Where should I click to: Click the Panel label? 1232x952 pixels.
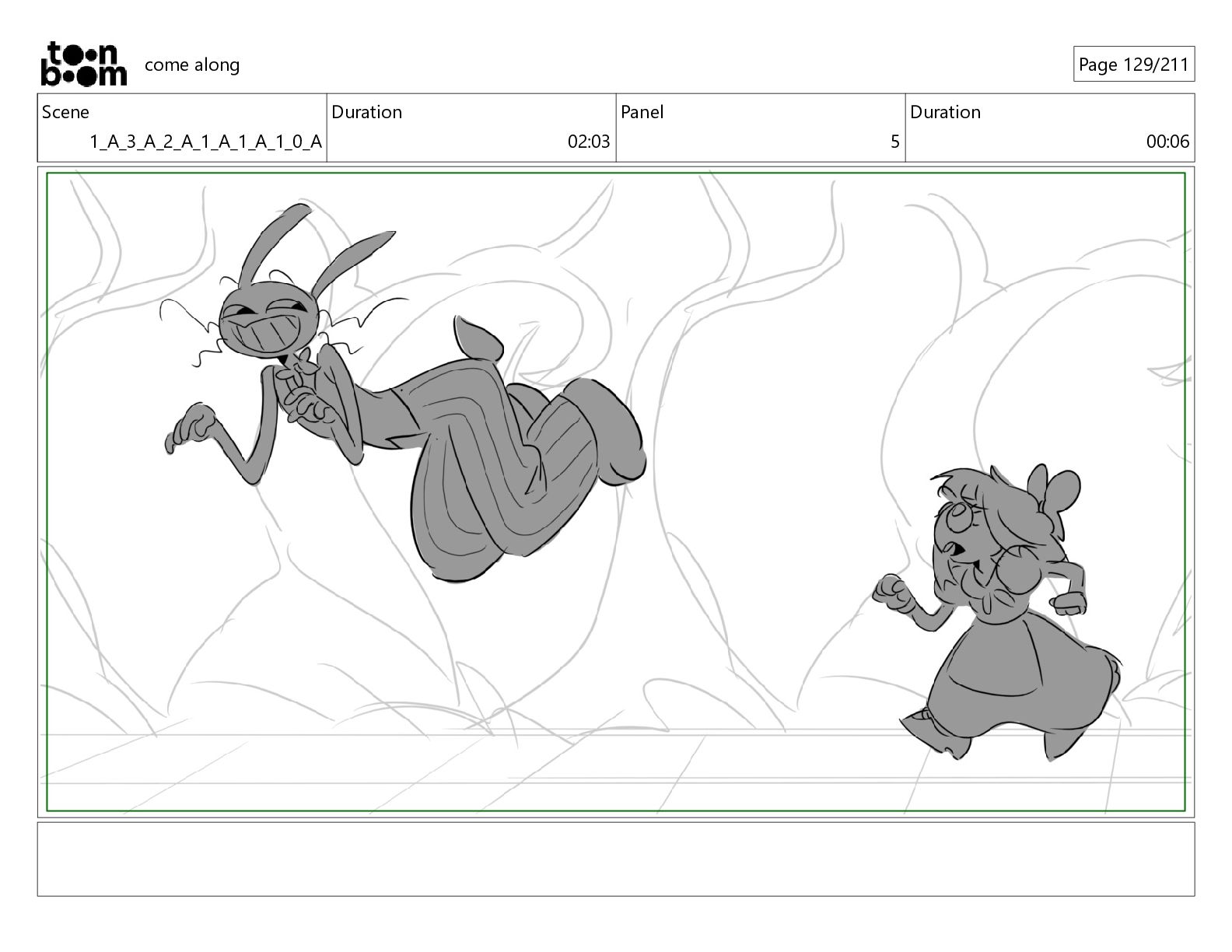coord(642,112)
